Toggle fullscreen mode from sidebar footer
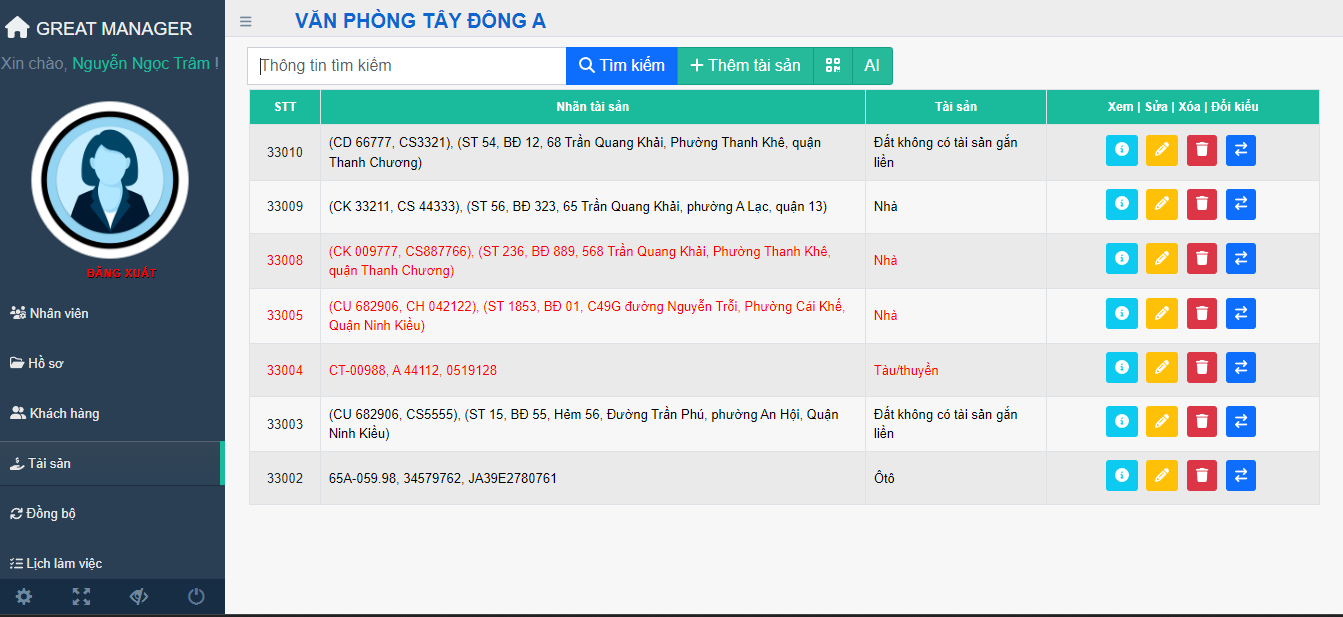The width and height of the screenshot is (1343, 617). pos(81,597)
